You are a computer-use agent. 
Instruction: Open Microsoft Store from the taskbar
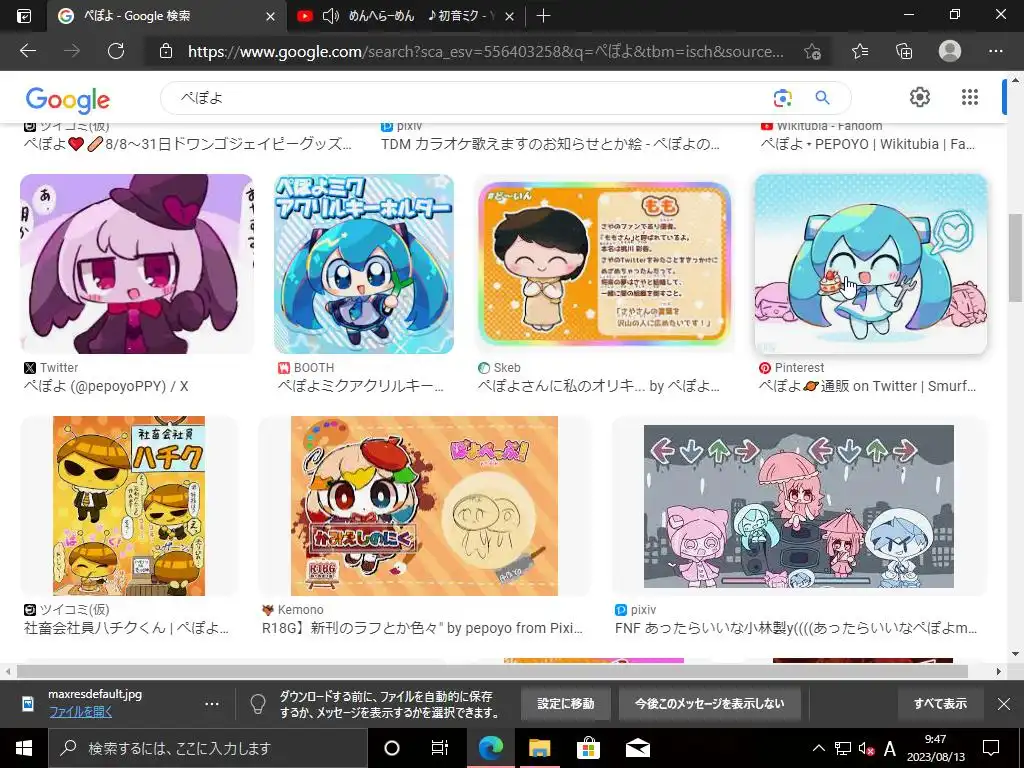click(588, 748)
